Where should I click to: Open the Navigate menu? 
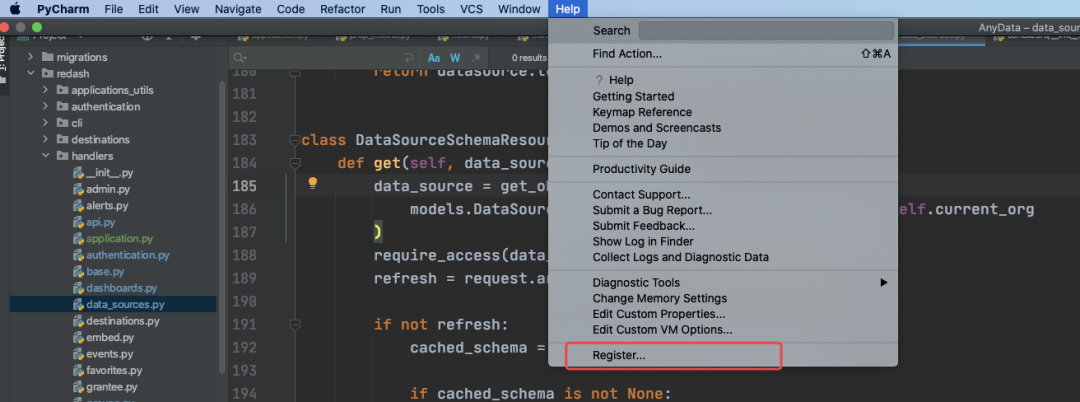point(238,9)
